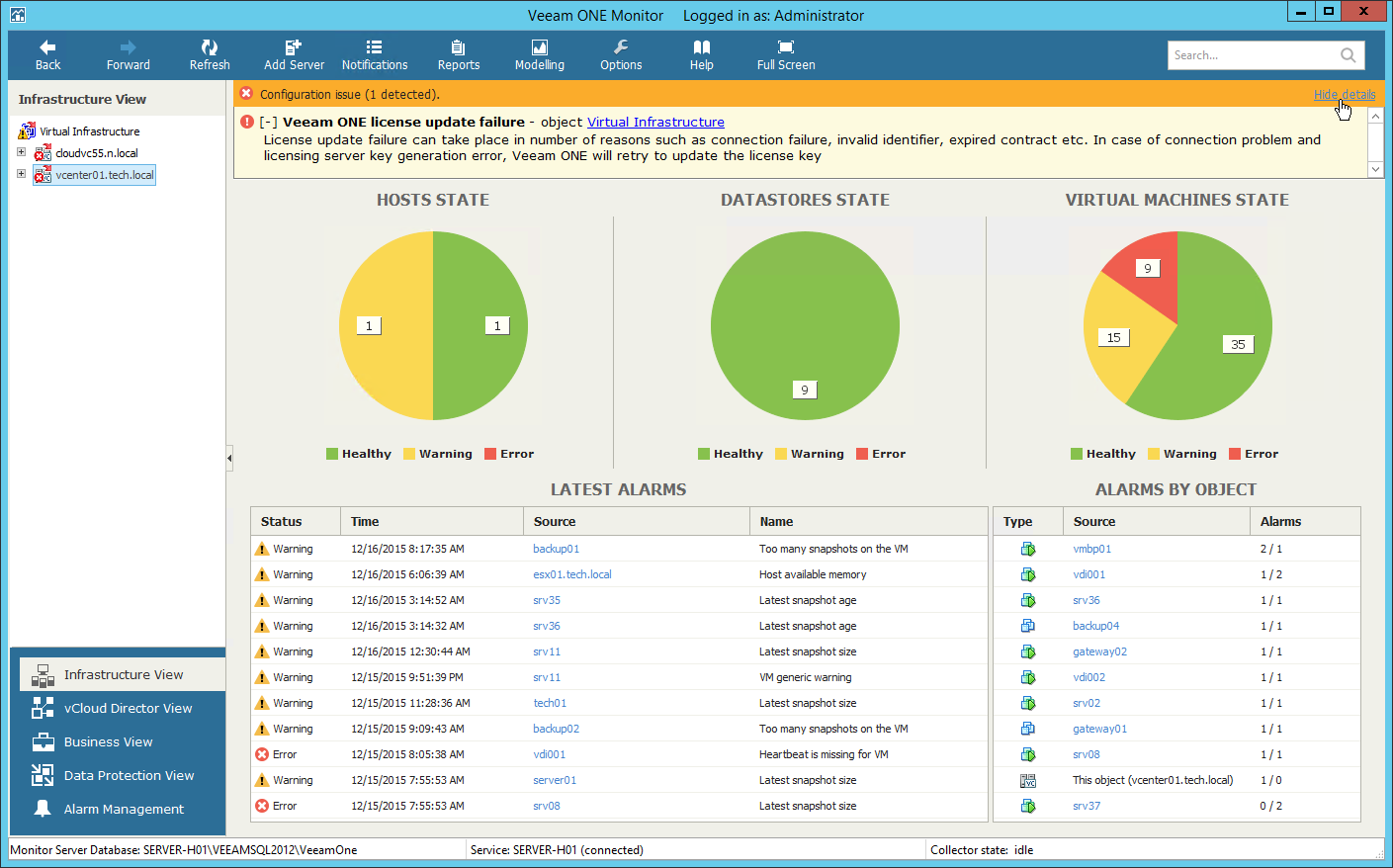
Task: Click the green Datastores State pie chart
Action: 805,325
